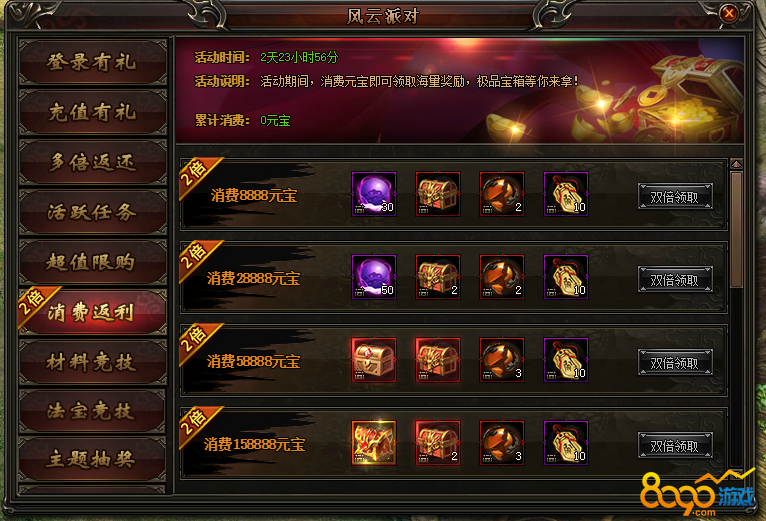The image size is (766, 521).
Task: Click the golden tag x10 in the 28888 row
Action: (x=566, y=277)
